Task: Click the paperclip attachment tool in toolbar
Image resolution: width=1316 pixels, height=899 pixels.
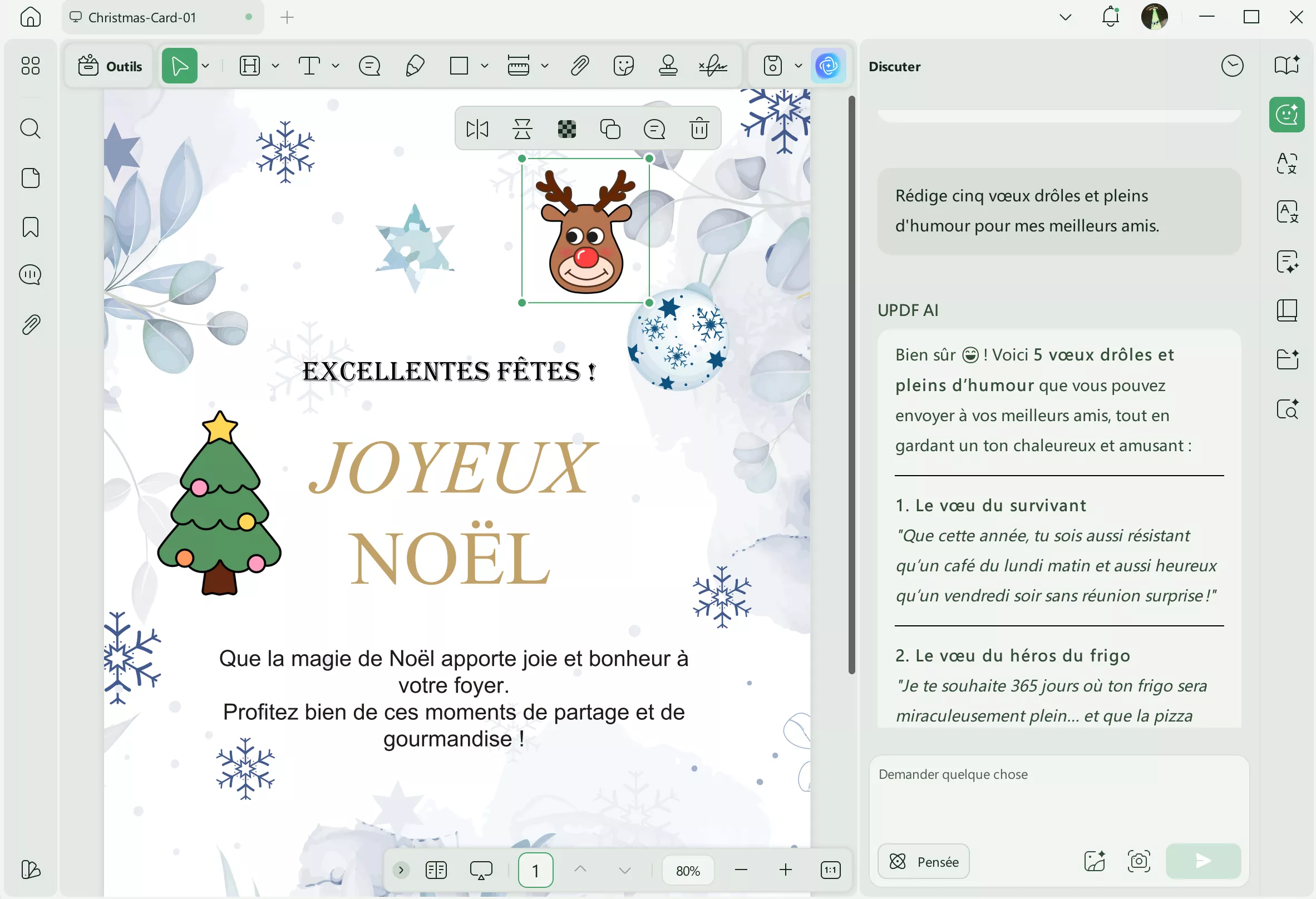Action: pyautogui.click(x=579, y=66)
